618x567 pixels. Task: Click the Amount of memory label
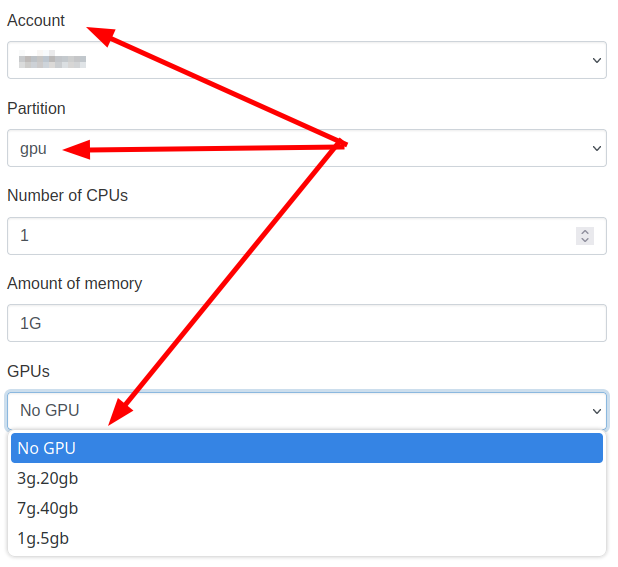pos(74,284)
